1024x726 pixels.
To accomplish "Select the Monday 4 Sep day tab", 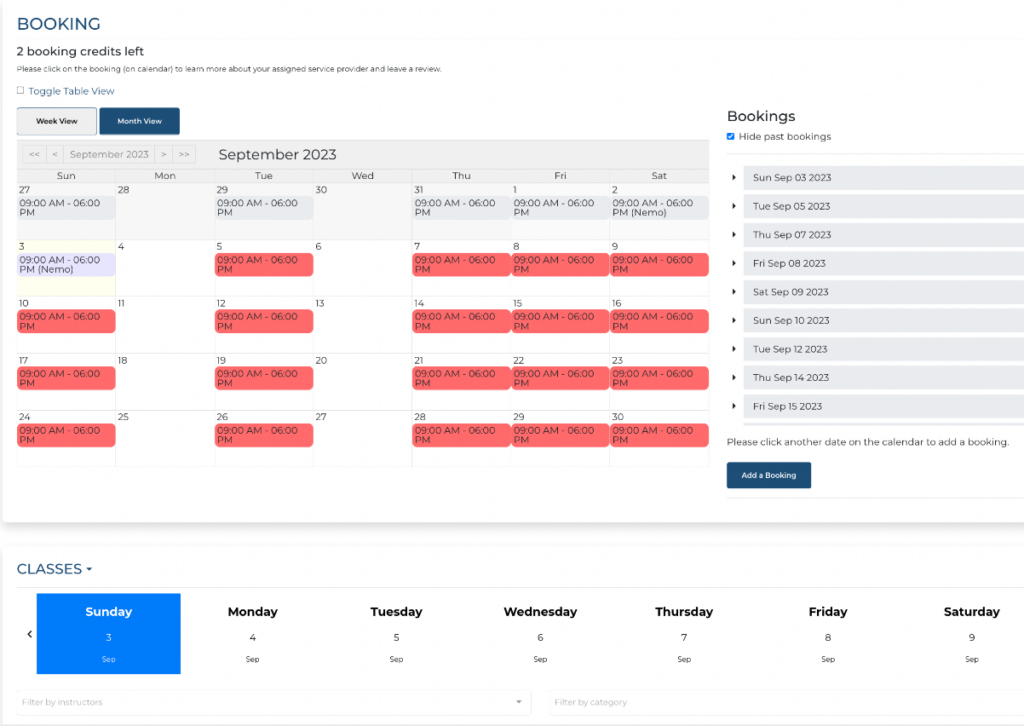I will coord(252,634).
